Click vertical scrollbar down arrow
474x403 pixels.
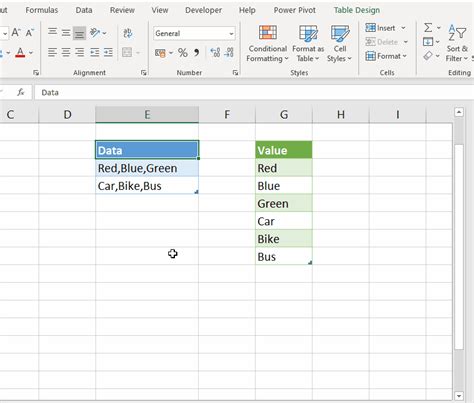[x=459, y=396]
